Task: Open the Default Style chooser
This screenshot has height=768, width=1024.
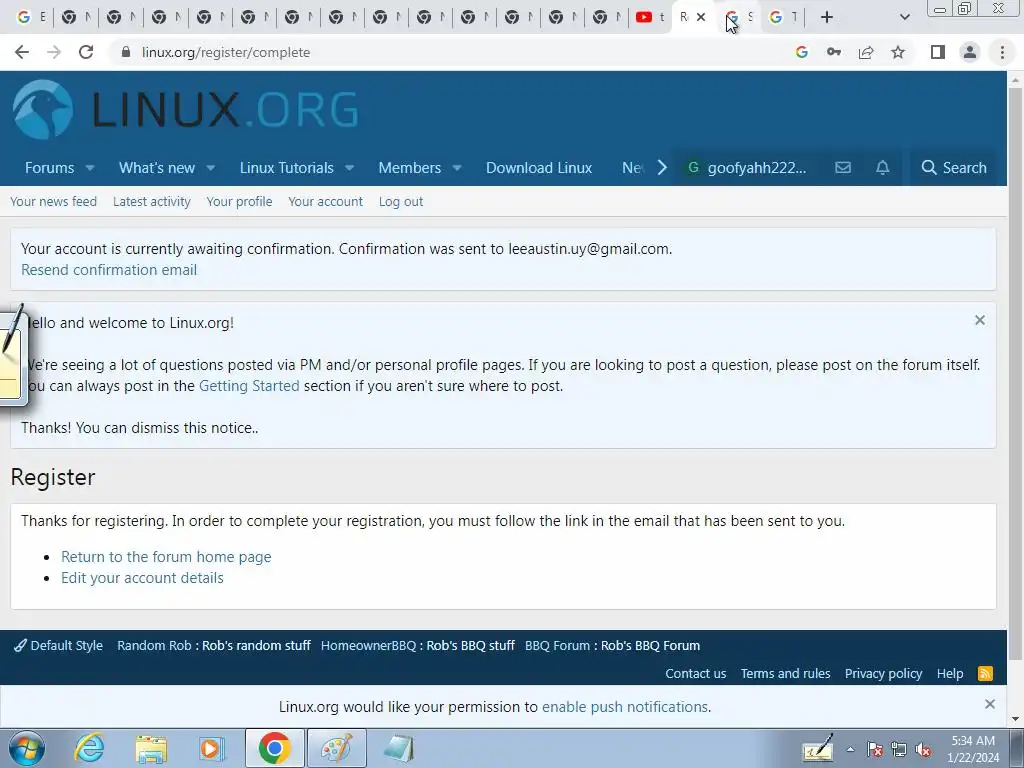Action: [58, 646]
